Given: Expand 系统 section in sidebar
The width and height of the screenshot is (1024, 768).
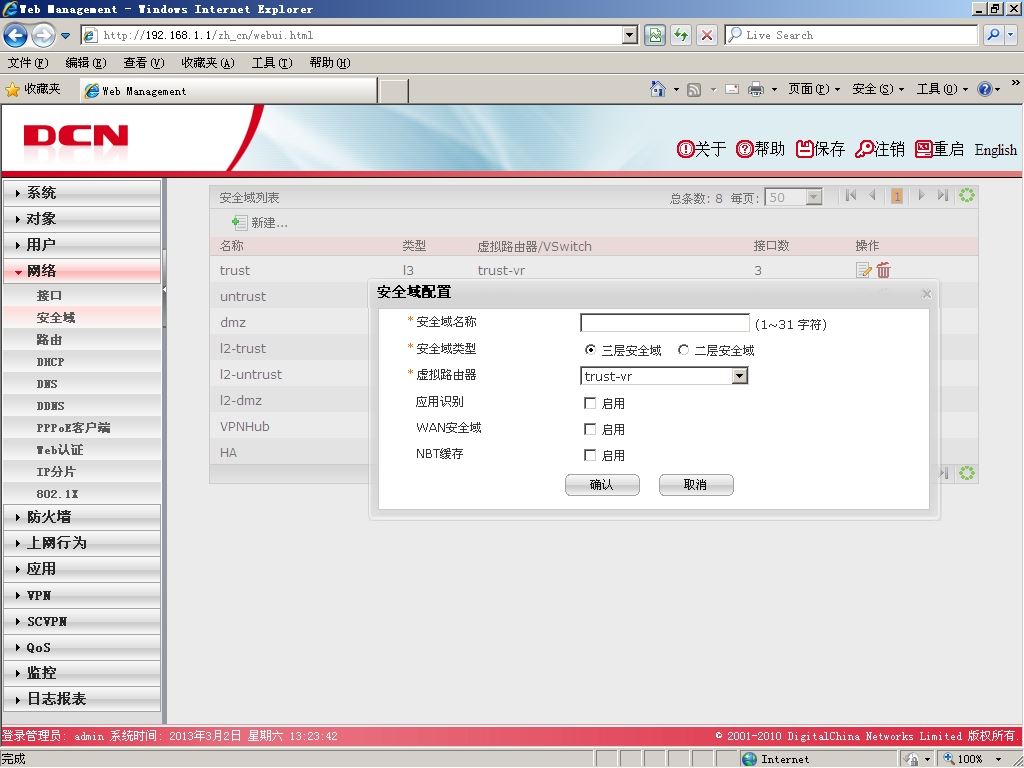Looking at the screenshot, I should (82, 193).
